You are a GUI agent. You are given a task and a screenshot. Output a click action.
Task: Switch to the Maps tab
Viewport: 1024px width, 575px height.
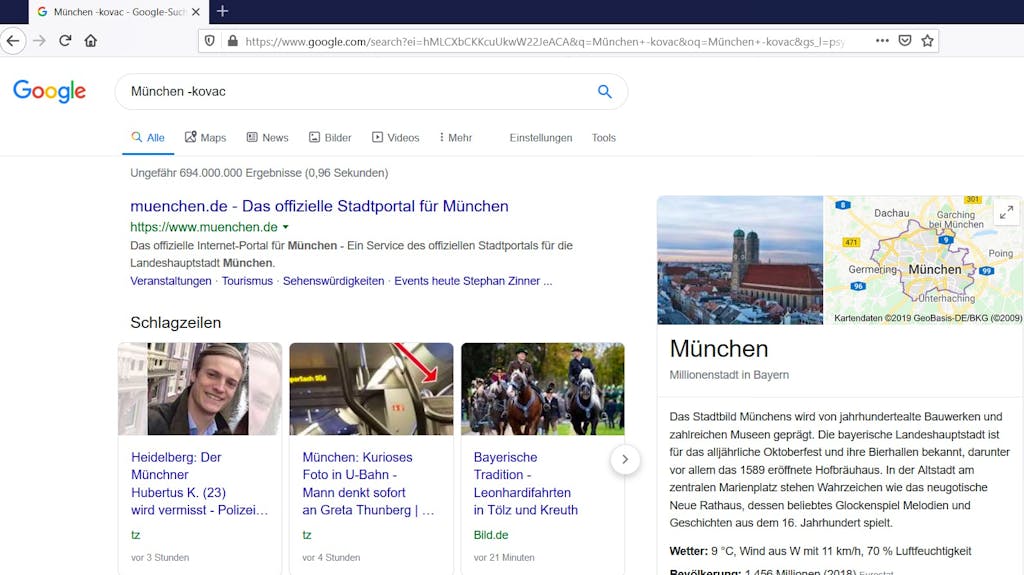(x=205, y=138)
